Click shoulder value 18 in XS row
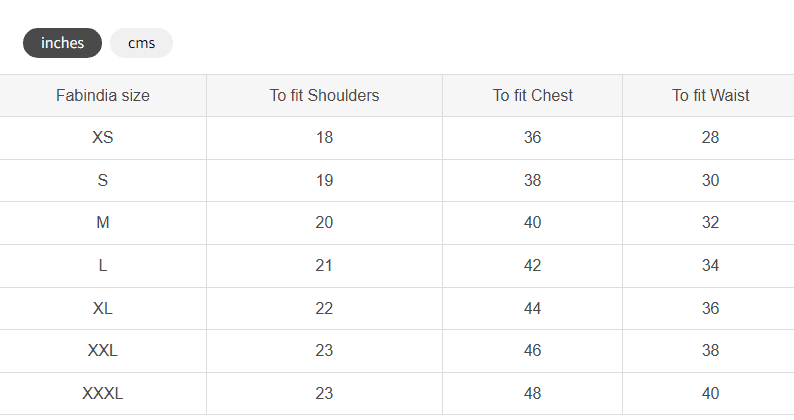Screen dimensions: 794x420 click(324, 137)
